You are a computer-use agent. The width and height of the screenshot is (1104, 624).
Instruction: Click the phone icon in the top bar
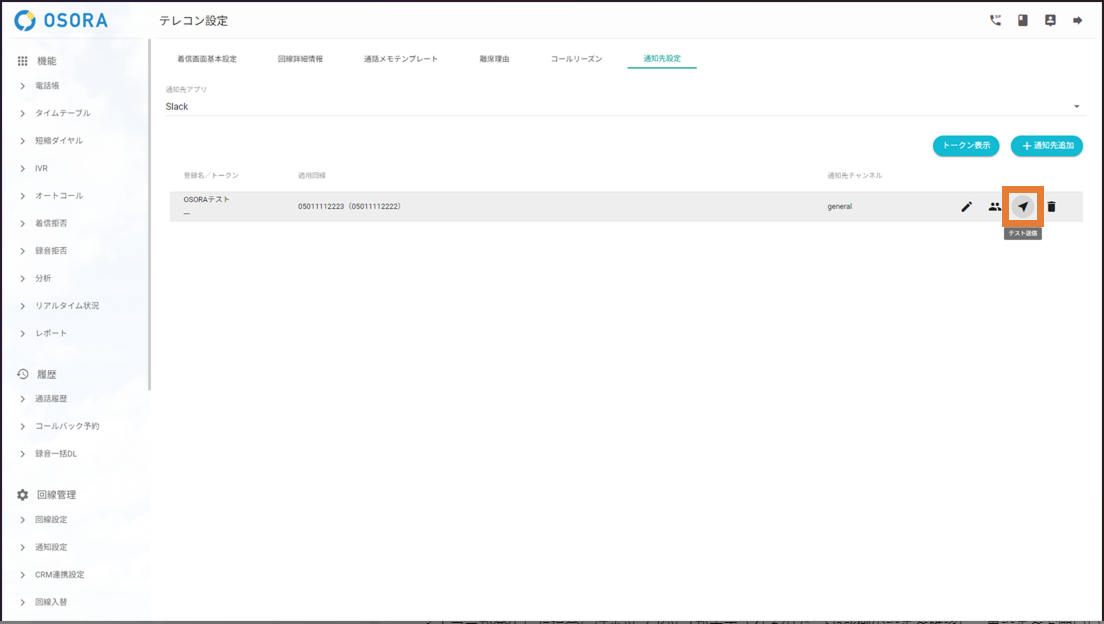point(995,20)
